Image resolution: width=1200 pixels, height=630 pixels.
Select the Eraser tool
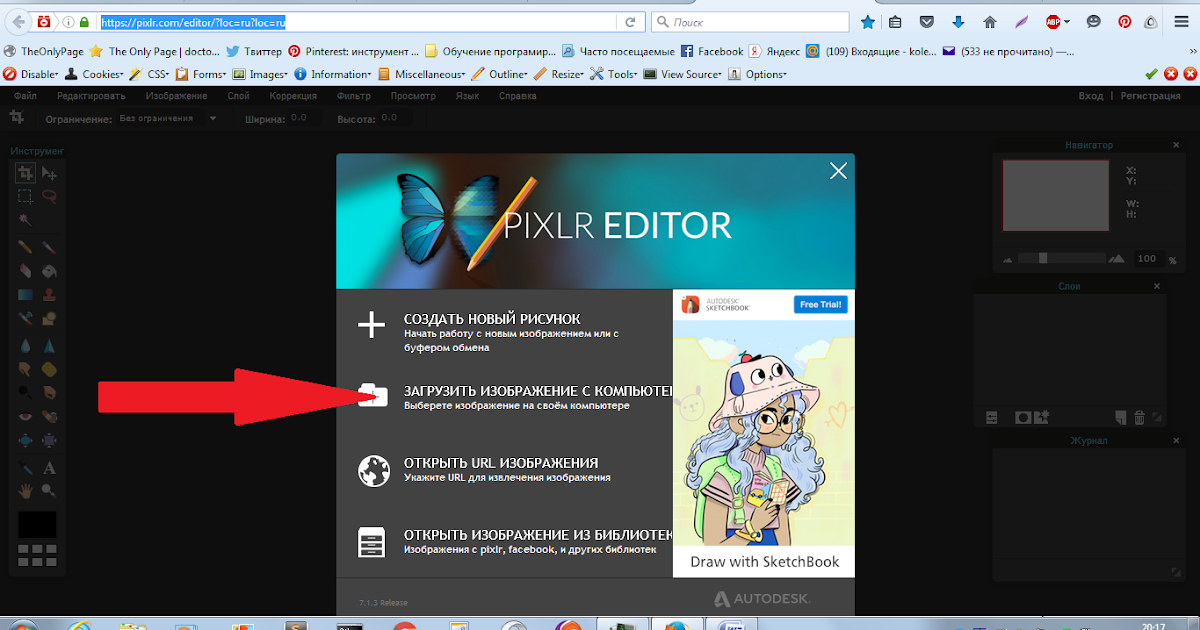tap(26, 270)
